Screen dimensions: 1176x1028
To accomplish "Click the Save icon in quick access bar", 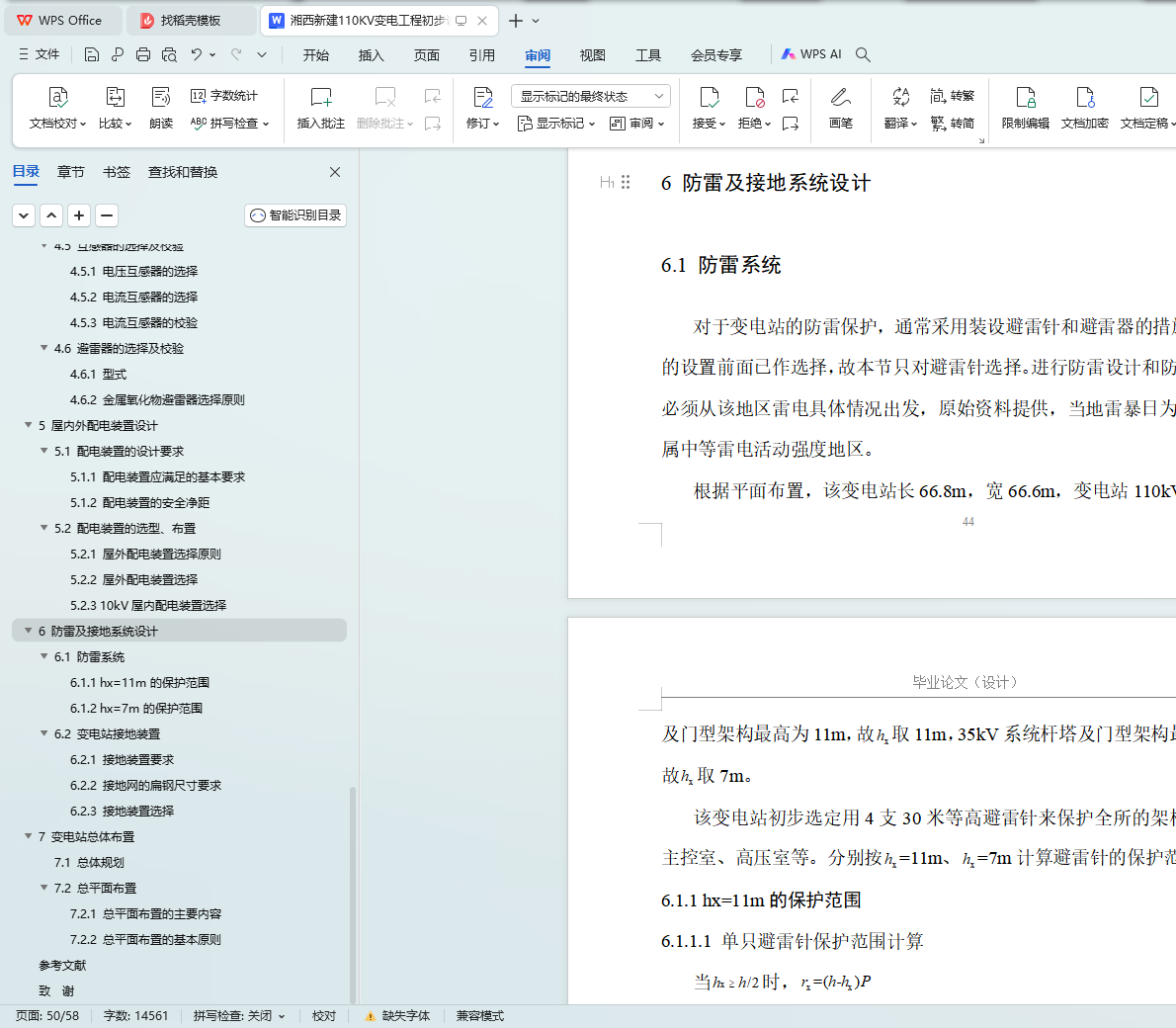I will 92,54.
